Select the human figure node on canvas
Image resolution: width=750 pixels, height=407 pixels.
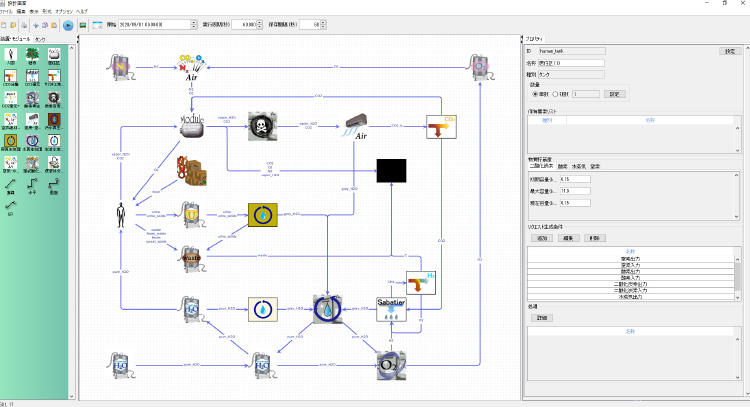point(122,215)
